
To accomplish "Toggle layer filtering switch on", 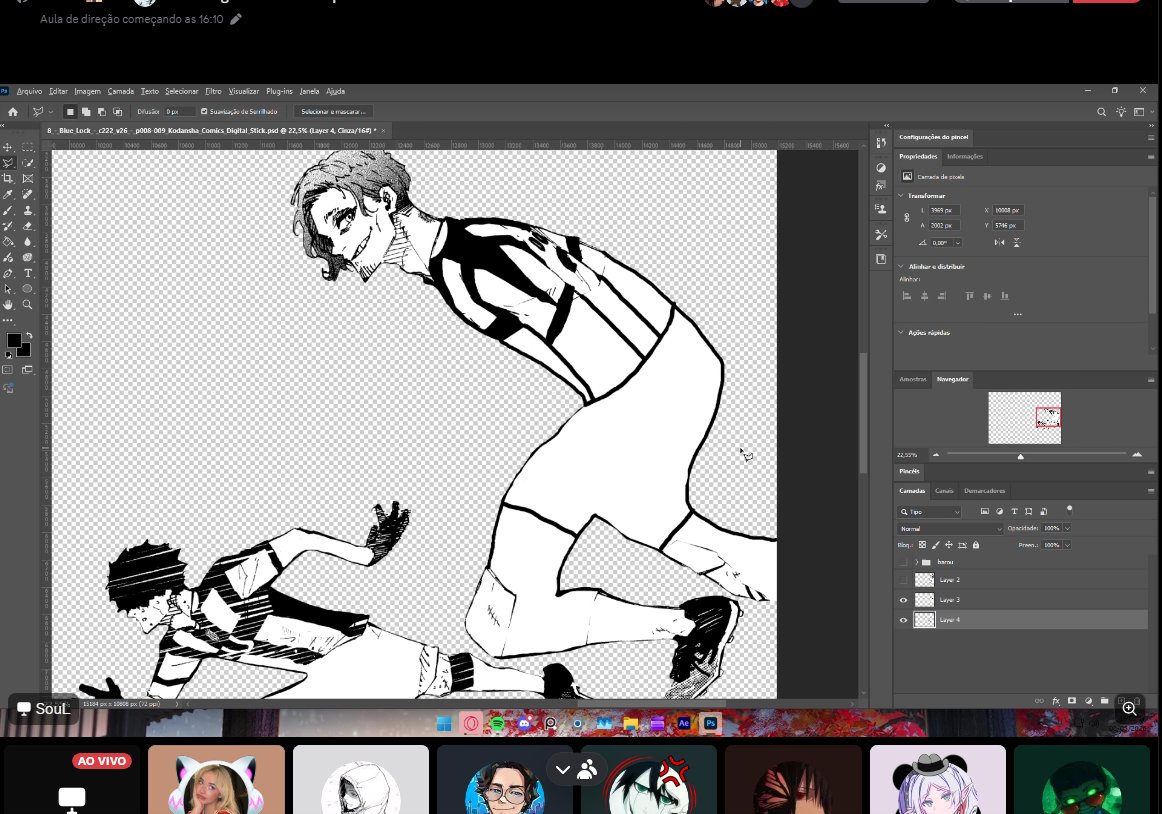I will point(1069,510).
